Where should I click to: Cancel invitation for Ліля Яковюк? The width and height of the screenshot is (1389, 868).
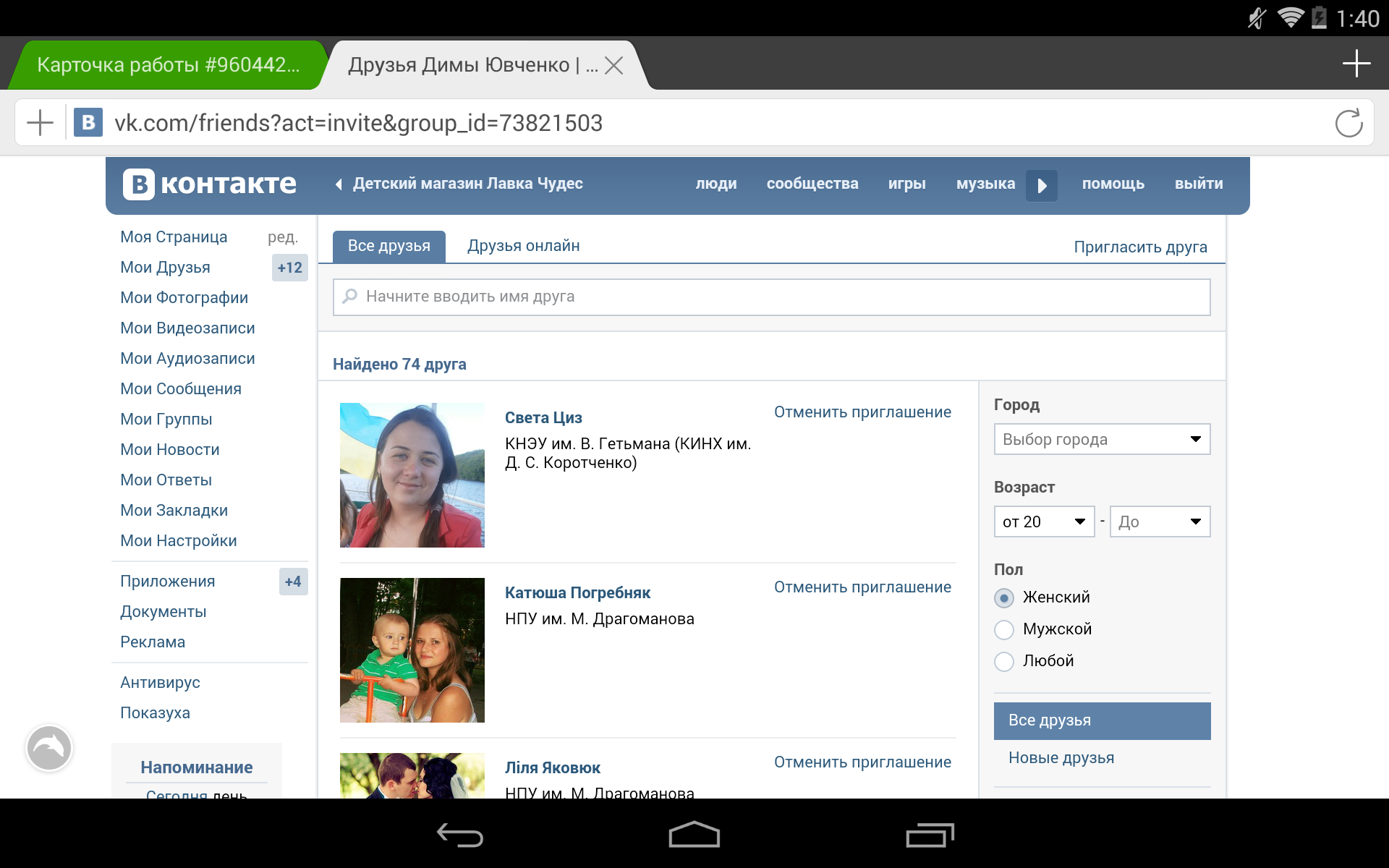(862, 762)
